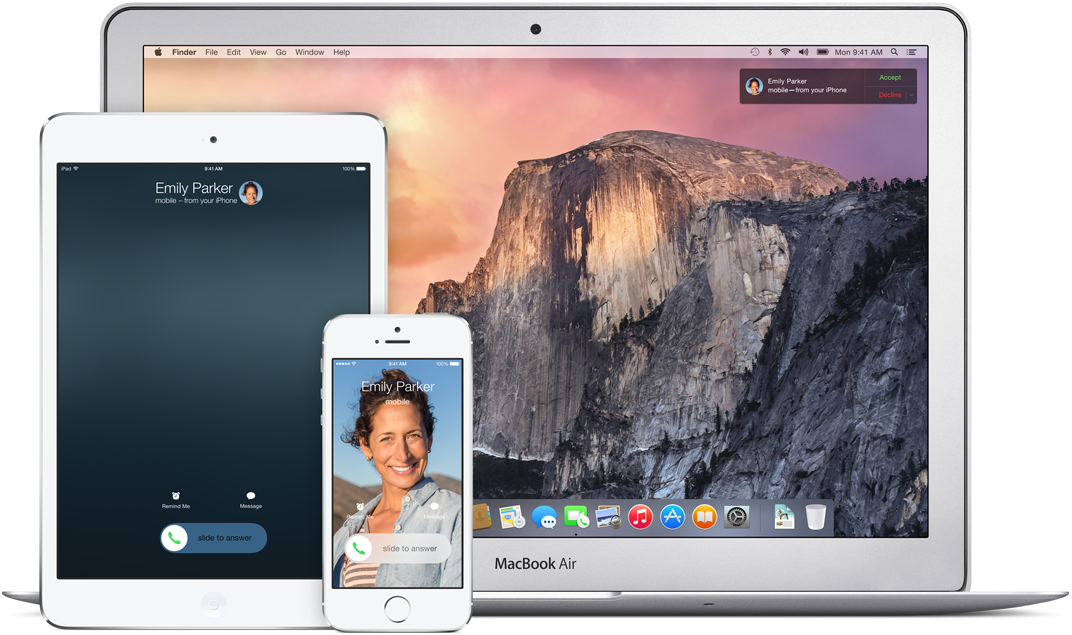The width and height of the screenshot is (1072, 635).
Task: Click Emily Parker's avatar in Mac notification
Action: pos(754,86)
